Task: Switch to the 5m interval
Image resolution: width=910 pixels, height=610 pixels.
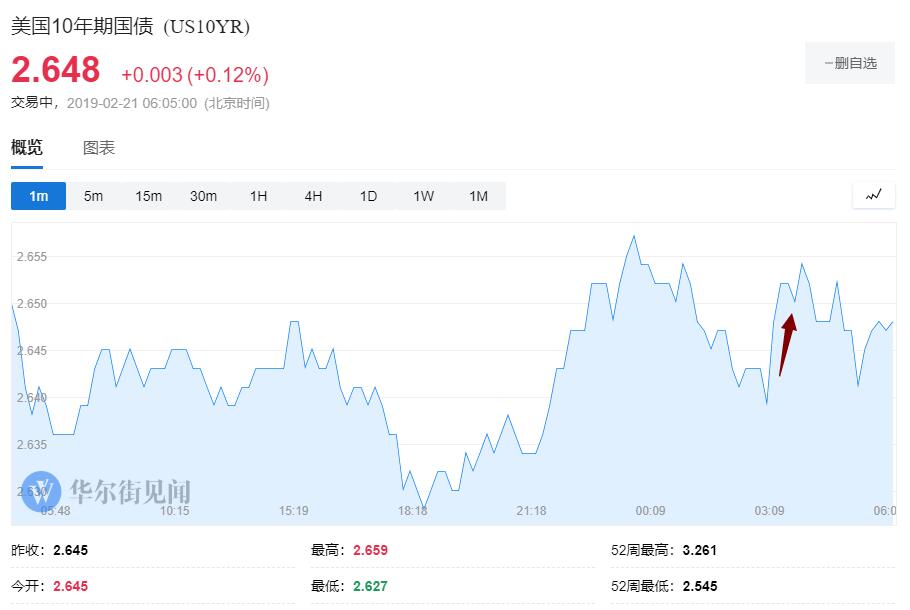Action: [93, 196]
